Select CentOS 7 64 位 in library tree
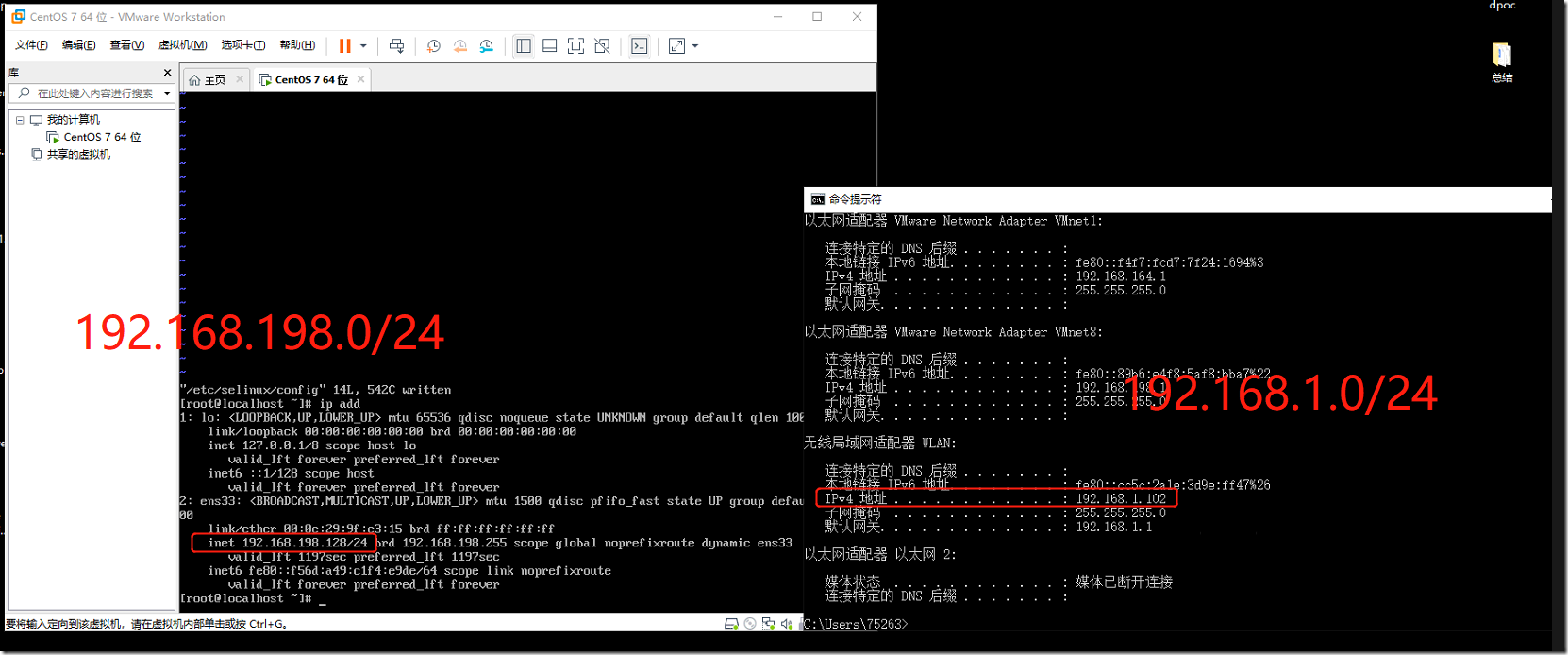 [x=102, y=137]
